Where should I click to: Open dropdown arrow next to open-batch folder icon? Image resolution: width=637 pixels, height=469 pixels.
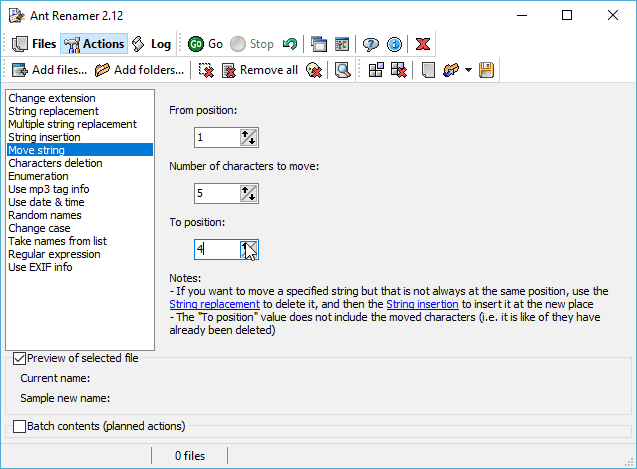pos(468,70)
